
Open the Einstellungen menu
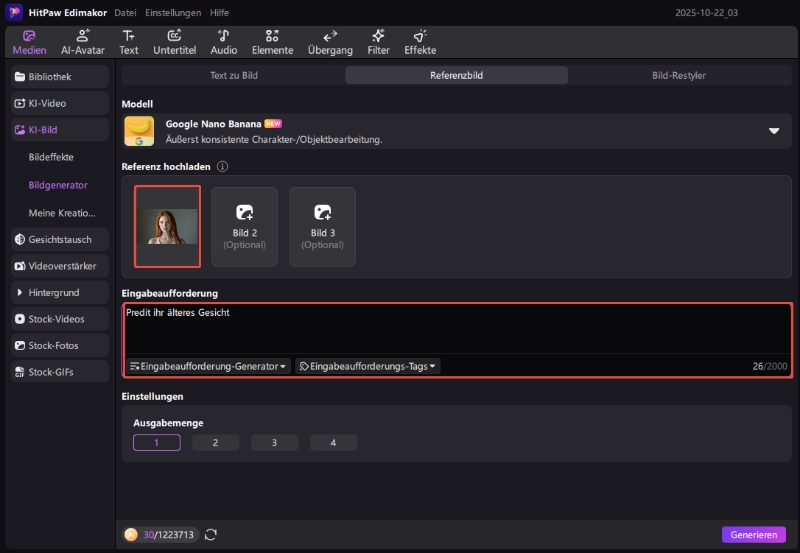pos(172,13)
